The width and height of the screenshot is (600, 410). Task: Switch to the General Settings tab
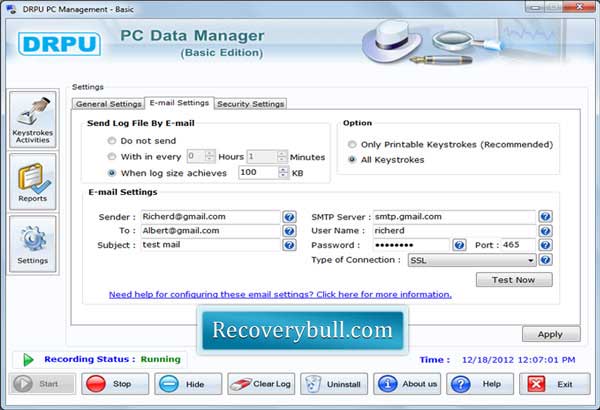point(109,103)
